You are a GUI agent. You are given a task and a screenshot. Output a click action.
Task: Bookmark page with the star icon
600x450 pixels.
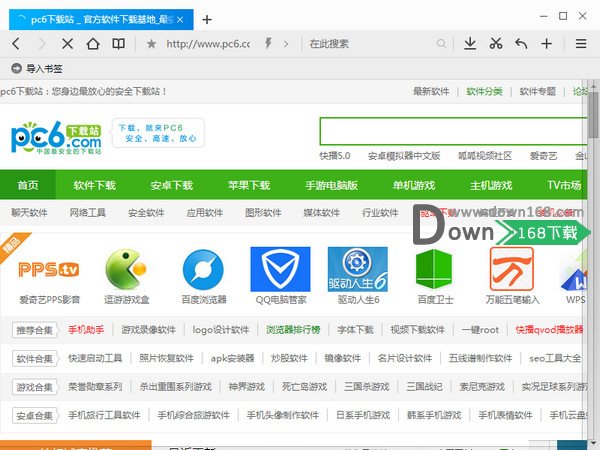point(151,44)
